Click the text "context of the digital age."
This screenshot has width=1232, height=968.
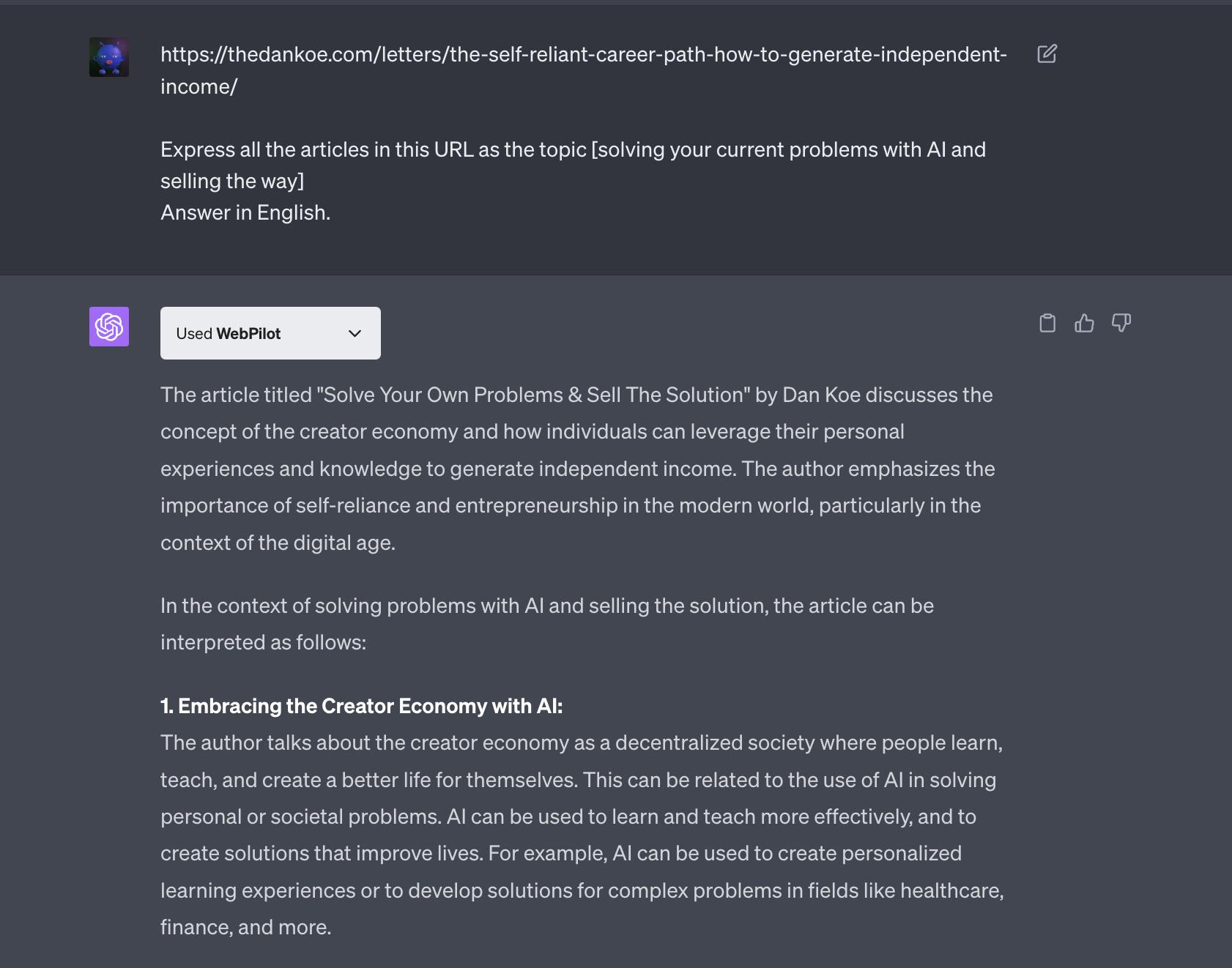(278, 543)
